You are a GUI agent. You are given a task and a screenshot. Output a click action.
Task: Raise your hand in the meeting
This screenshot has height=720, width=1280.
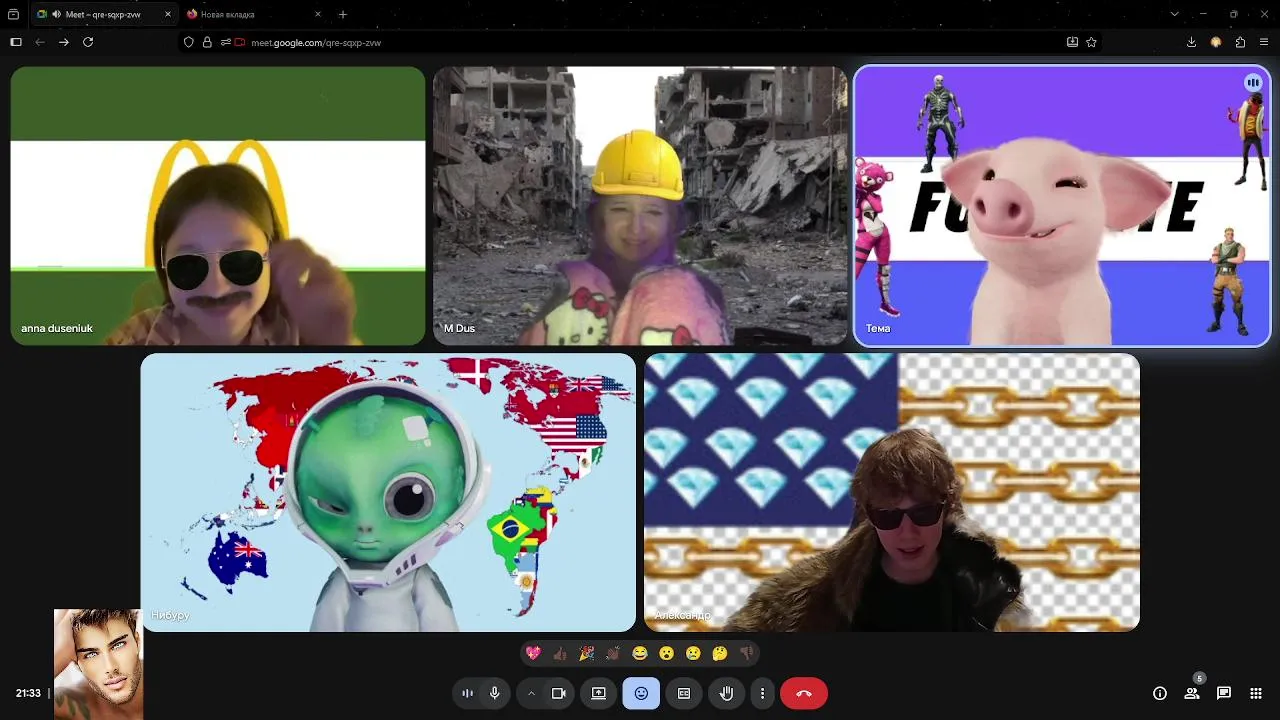click(x=727, y=693)
